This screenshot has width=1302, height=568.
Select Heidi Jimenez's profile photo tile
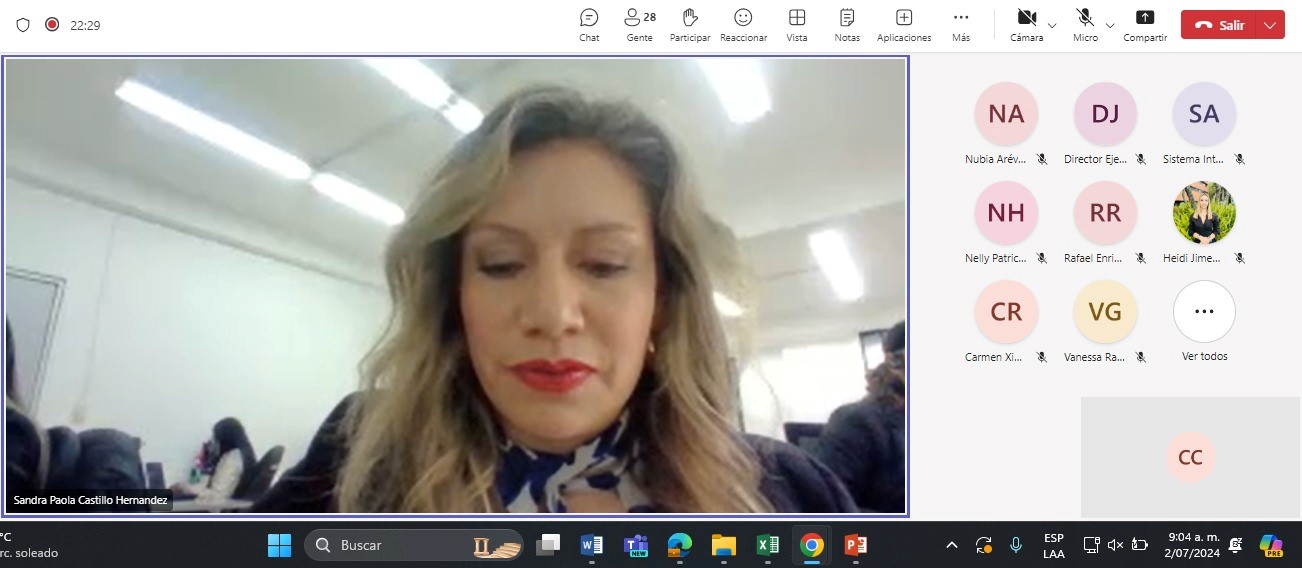(x=1204, y=213)
